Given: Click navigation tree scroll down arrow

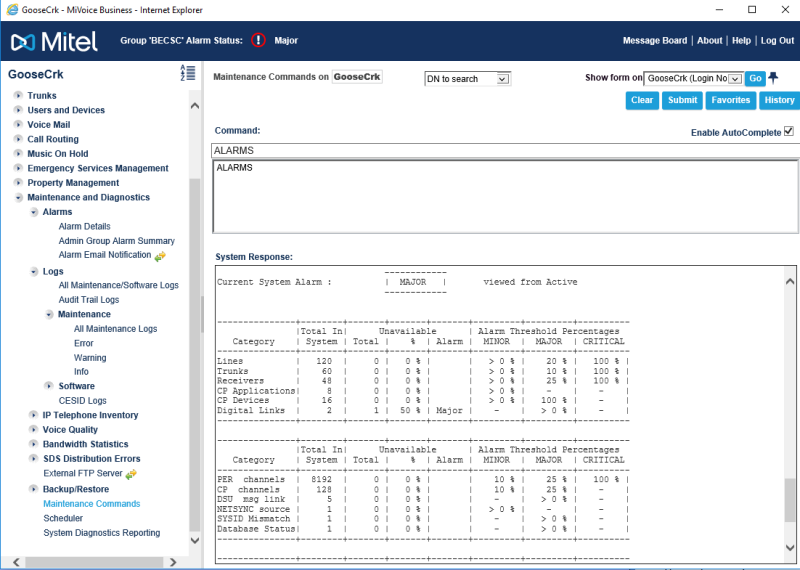Looking at the screenshot, I should (194, 540).
